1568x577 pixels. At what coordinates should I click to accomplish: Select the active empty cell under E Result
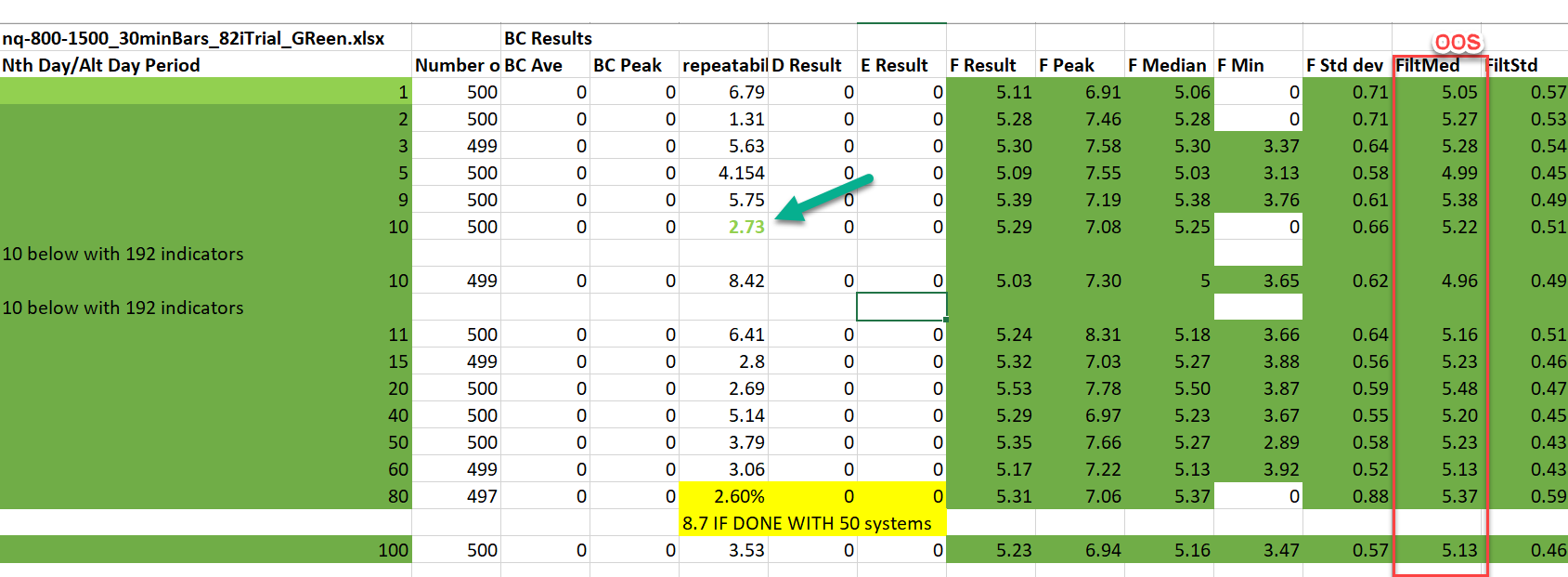(901, 308)
